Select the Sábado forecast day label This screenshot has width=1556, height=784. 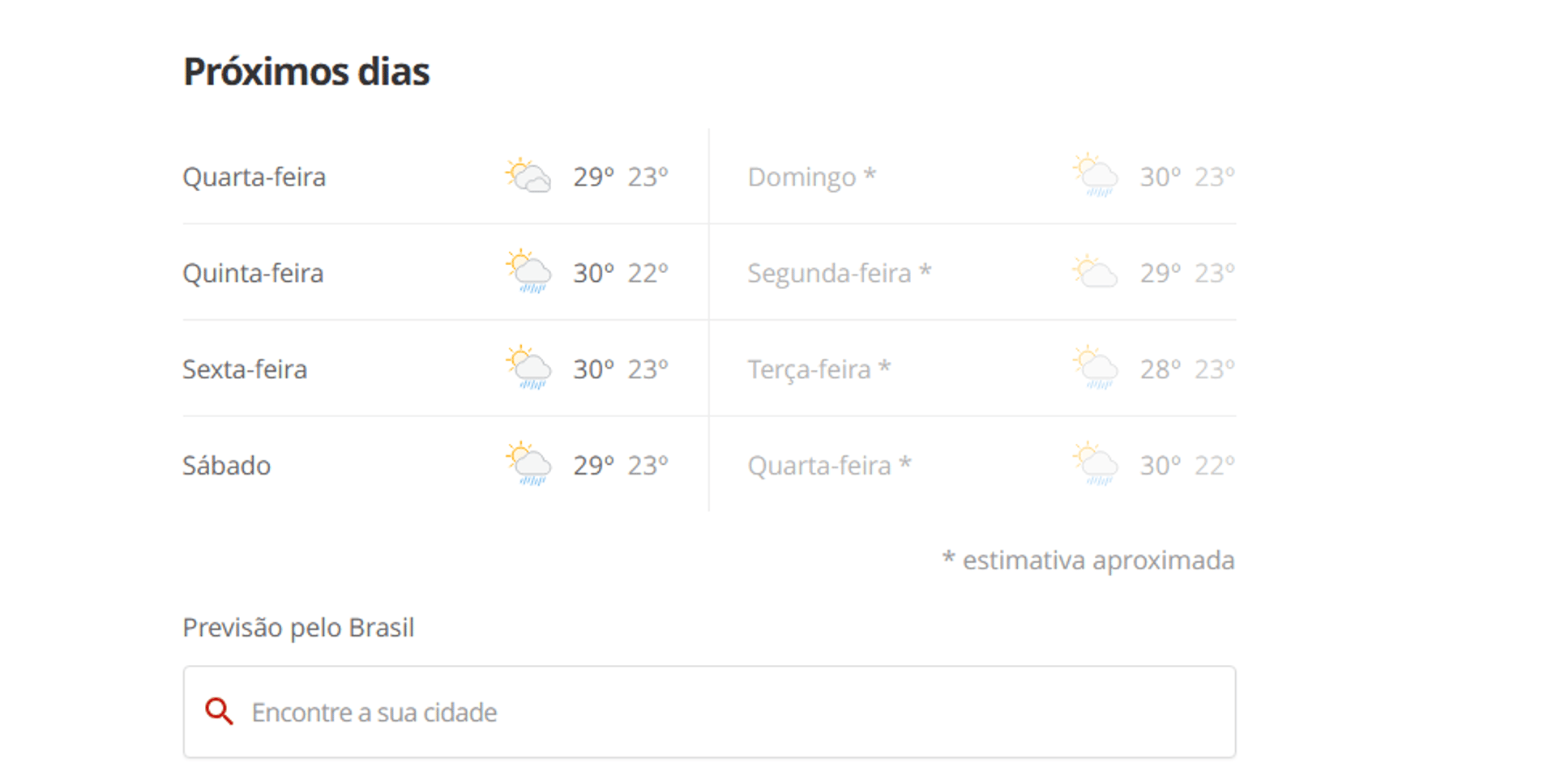click(226, 466)
